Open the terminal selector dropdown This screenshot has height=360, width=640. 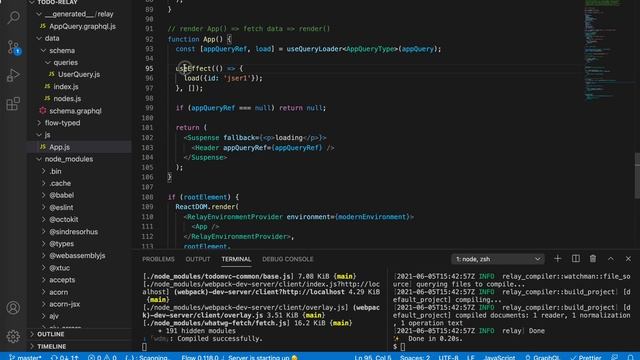[498, 259]
